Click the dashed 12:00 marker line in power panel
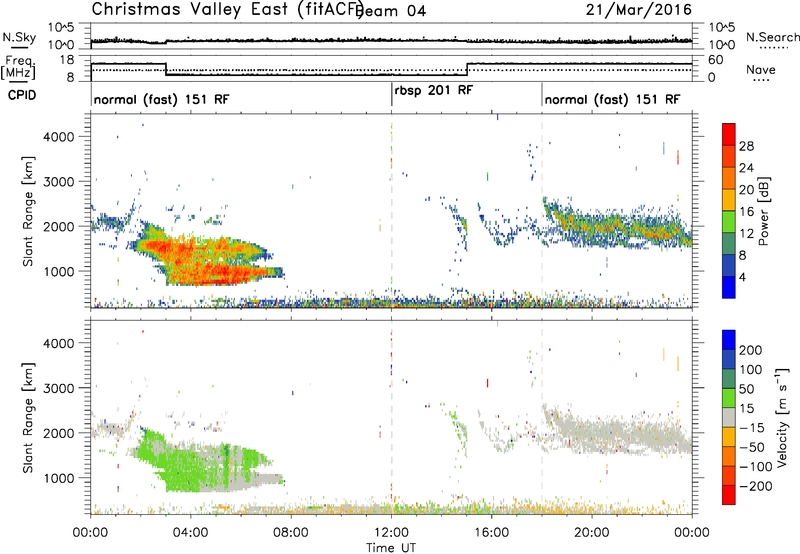800x554 pixels. (391, 211)
